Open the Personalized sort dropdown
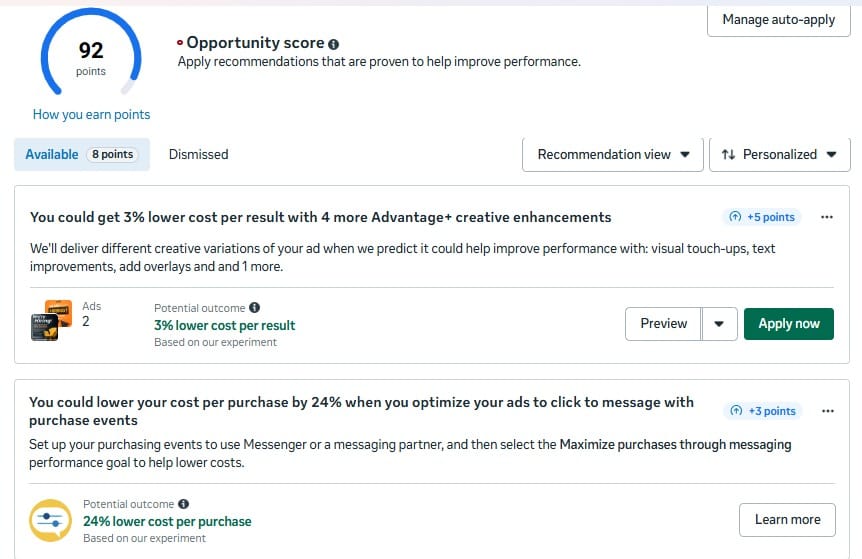 point(780,155)
